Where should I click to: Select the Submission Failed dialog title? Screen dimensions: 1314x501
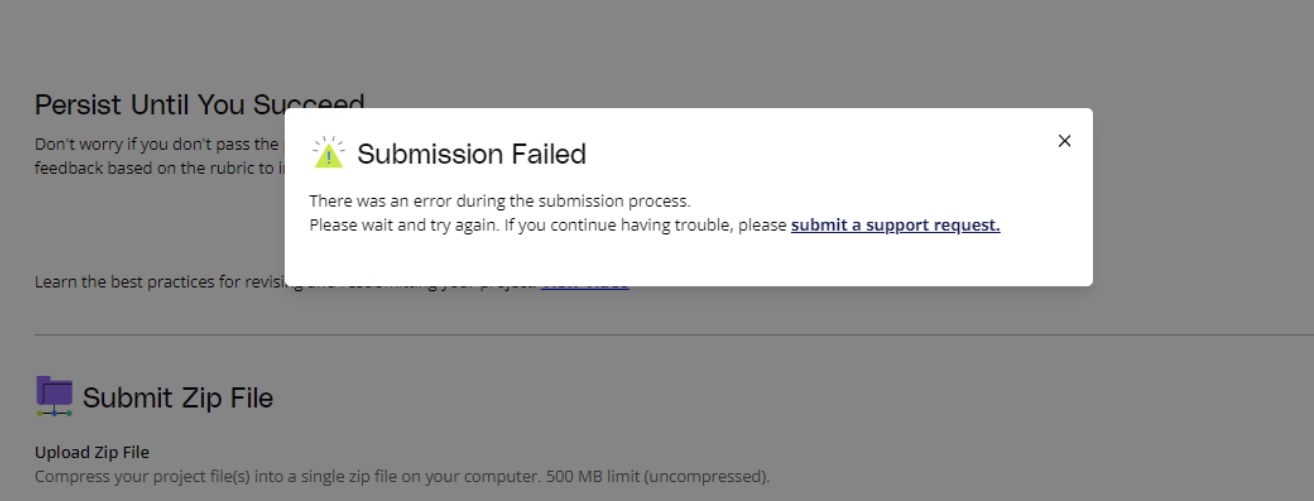click(471, 154)
